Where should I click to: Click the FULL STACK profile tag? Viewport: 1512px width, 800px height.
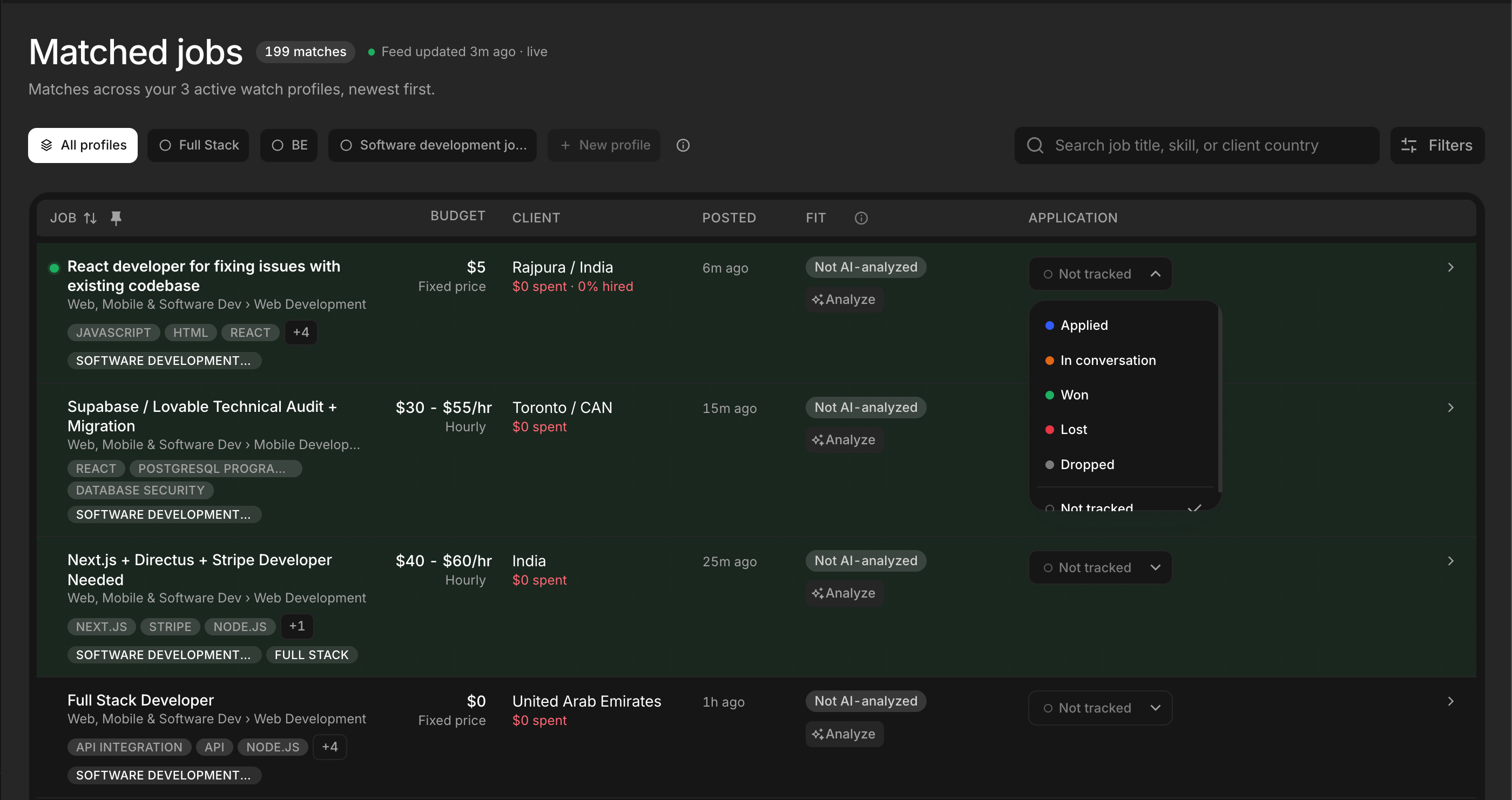(312, 654)
